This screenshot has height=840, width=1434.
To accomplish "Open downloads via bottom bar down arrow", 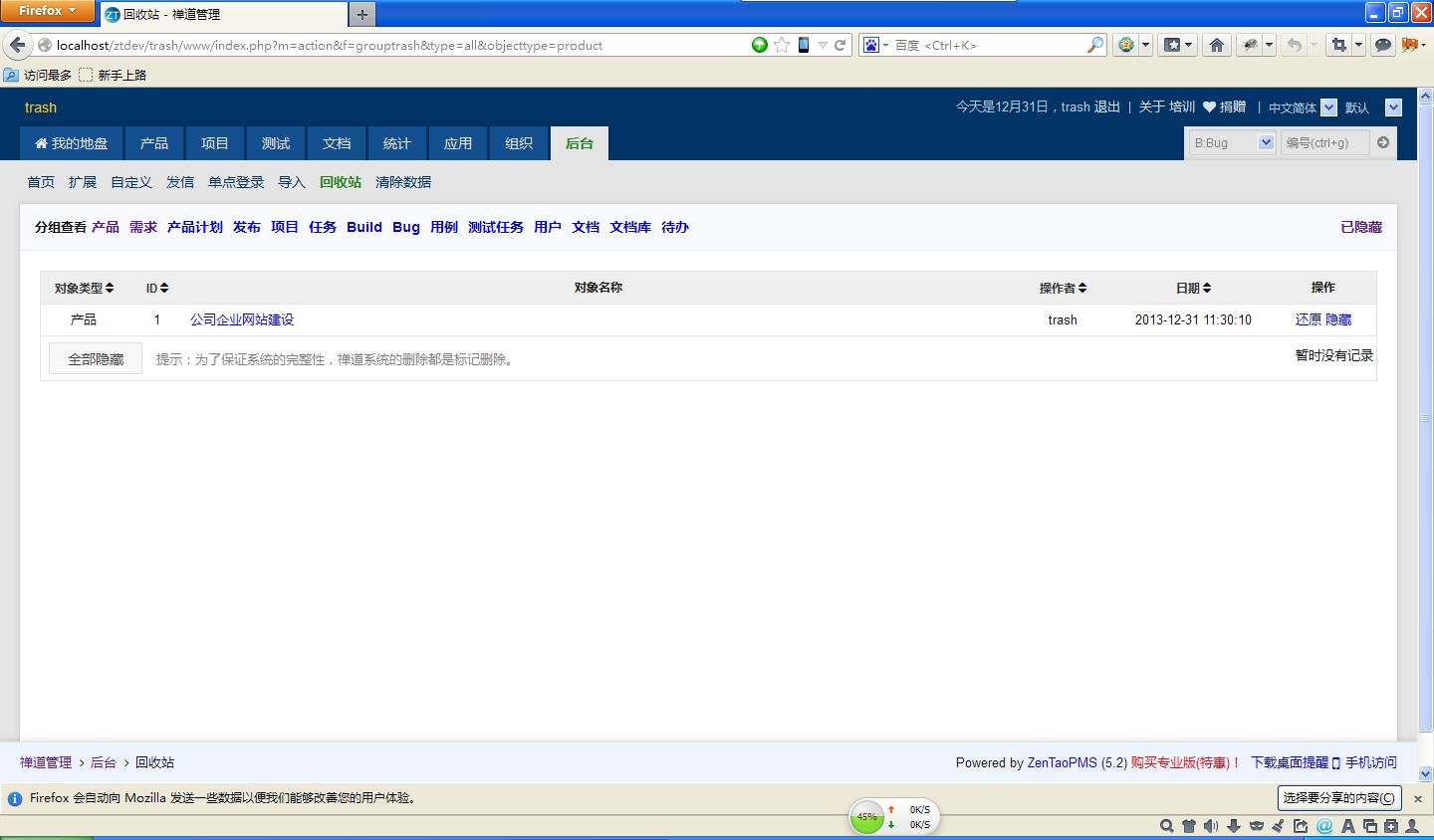I will (x=1234, y=826).
